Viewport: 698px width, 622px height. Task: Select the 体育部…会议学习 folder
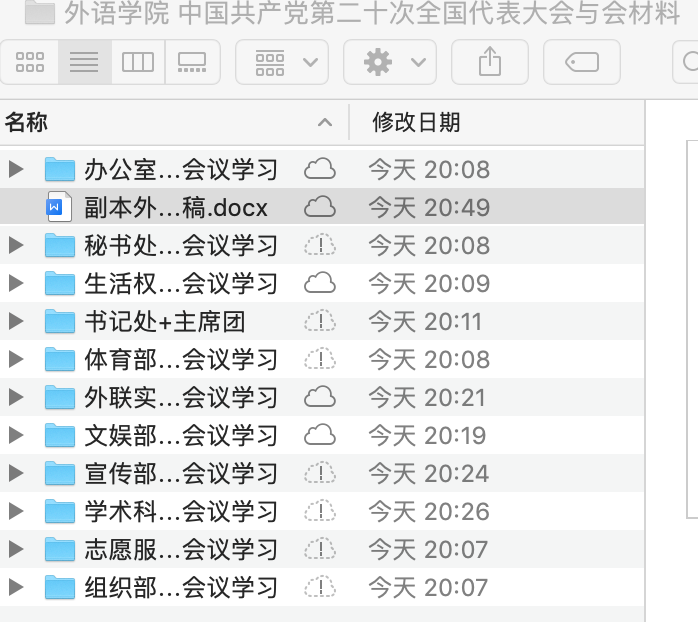click(180, 359)
